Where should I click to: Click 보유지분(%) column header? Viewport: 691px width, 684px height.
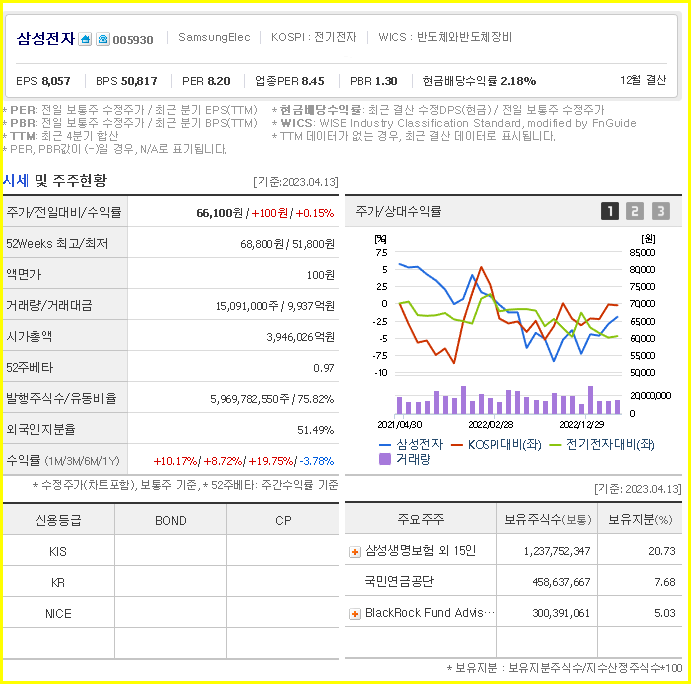640,520
